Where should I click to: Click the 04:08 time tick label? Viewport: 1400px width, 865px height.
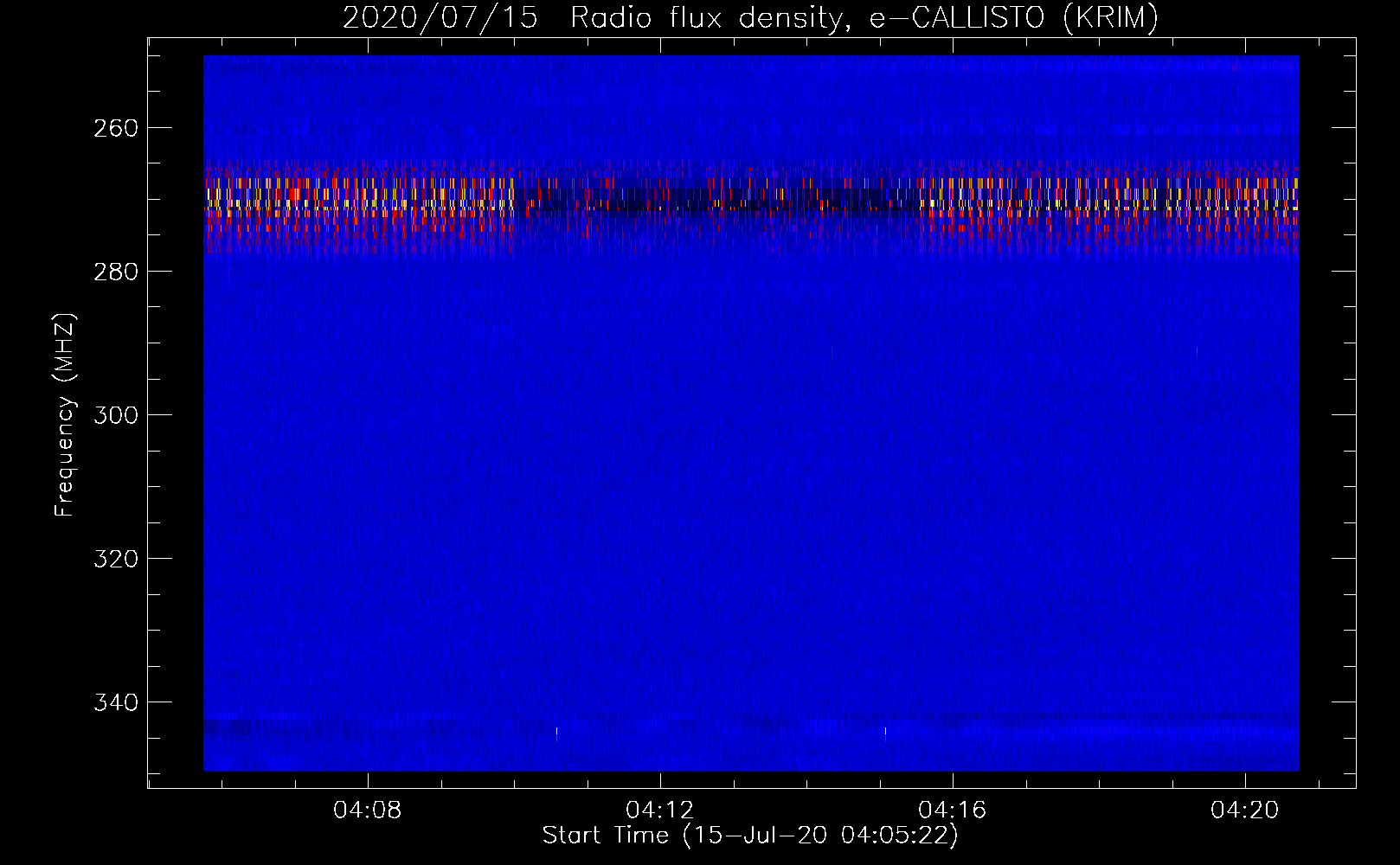pyautogui.click(x=368, y=811)
